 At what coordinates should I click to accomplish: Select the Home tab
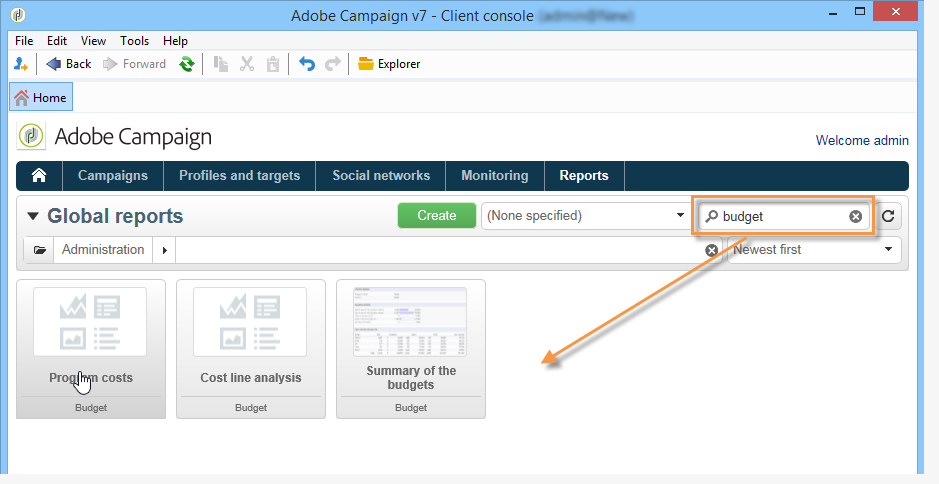coord(41,97)
